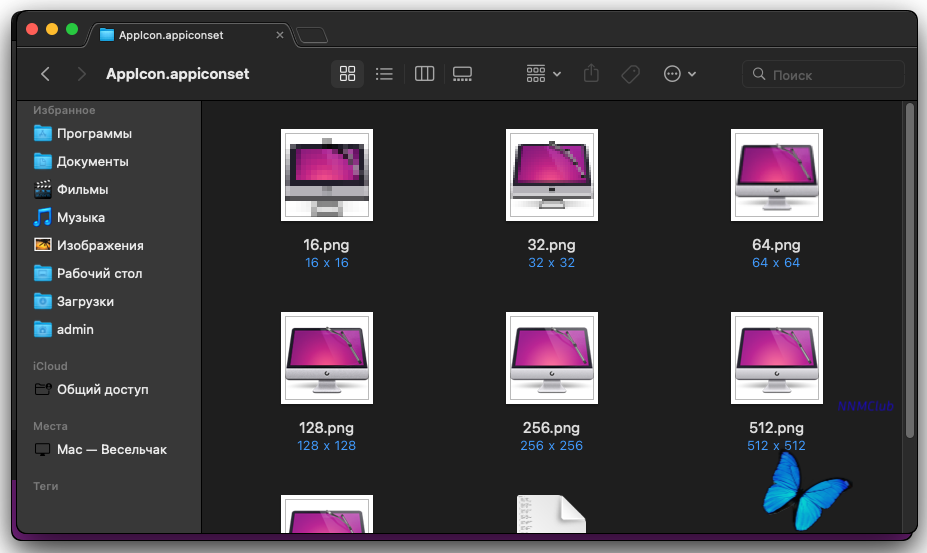Select the 16.png thumbnail

327,175
